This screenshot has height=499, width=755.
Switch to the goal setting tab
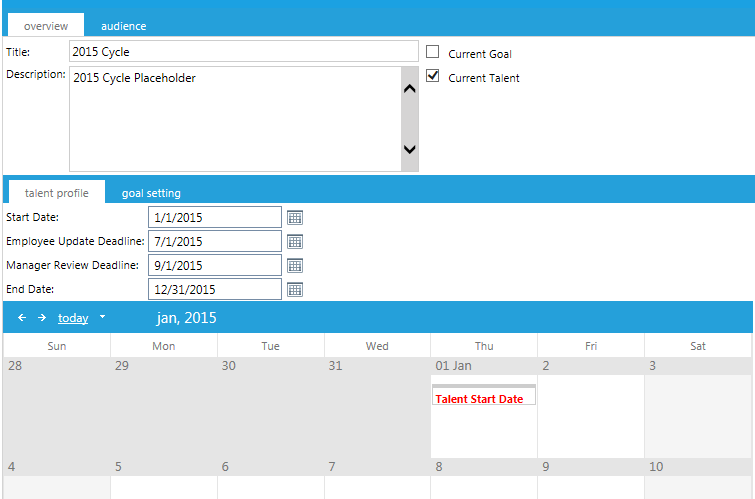pyautogui.click(x=151, y=193)
